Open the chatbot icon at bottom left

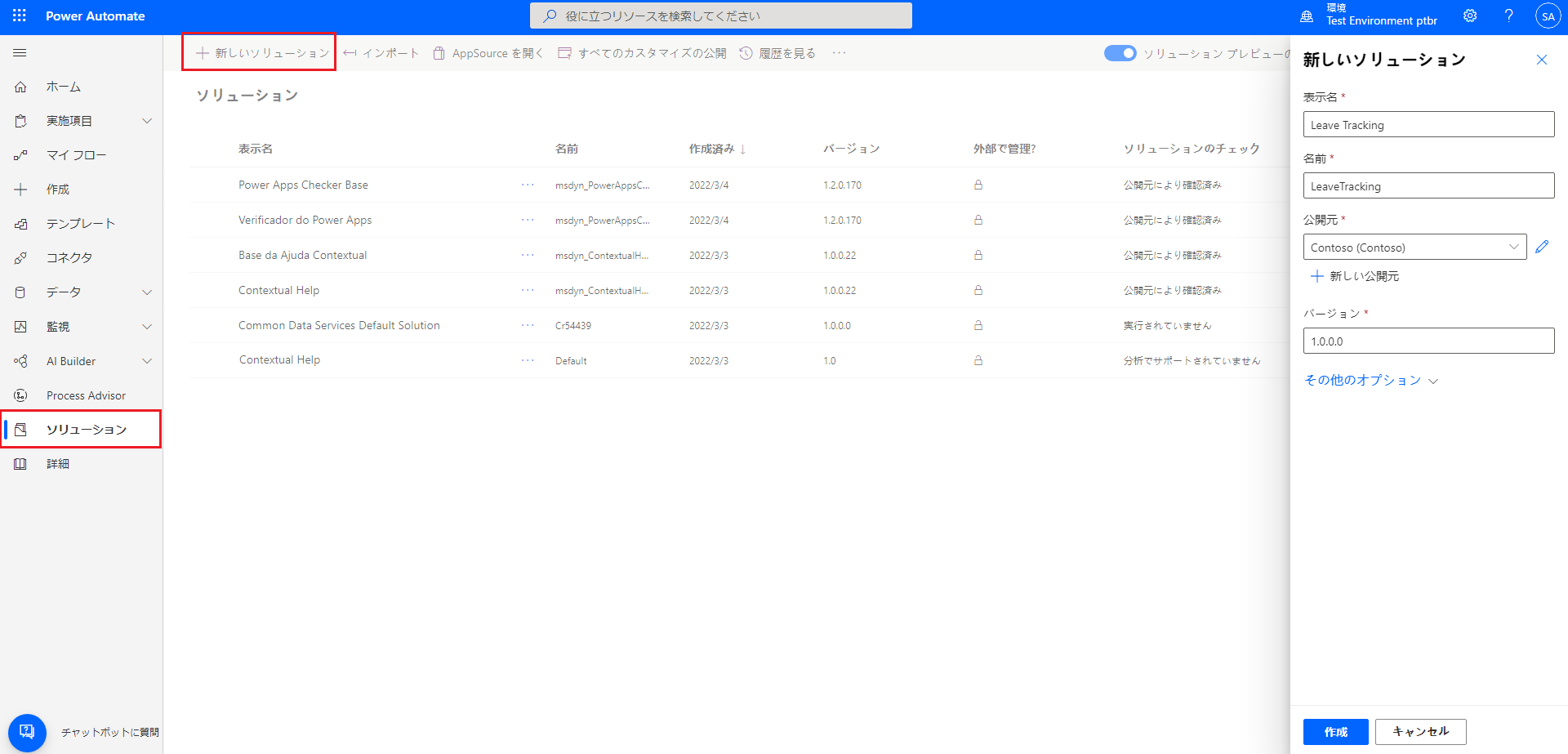pyautogui.click(x=27, y=732)
